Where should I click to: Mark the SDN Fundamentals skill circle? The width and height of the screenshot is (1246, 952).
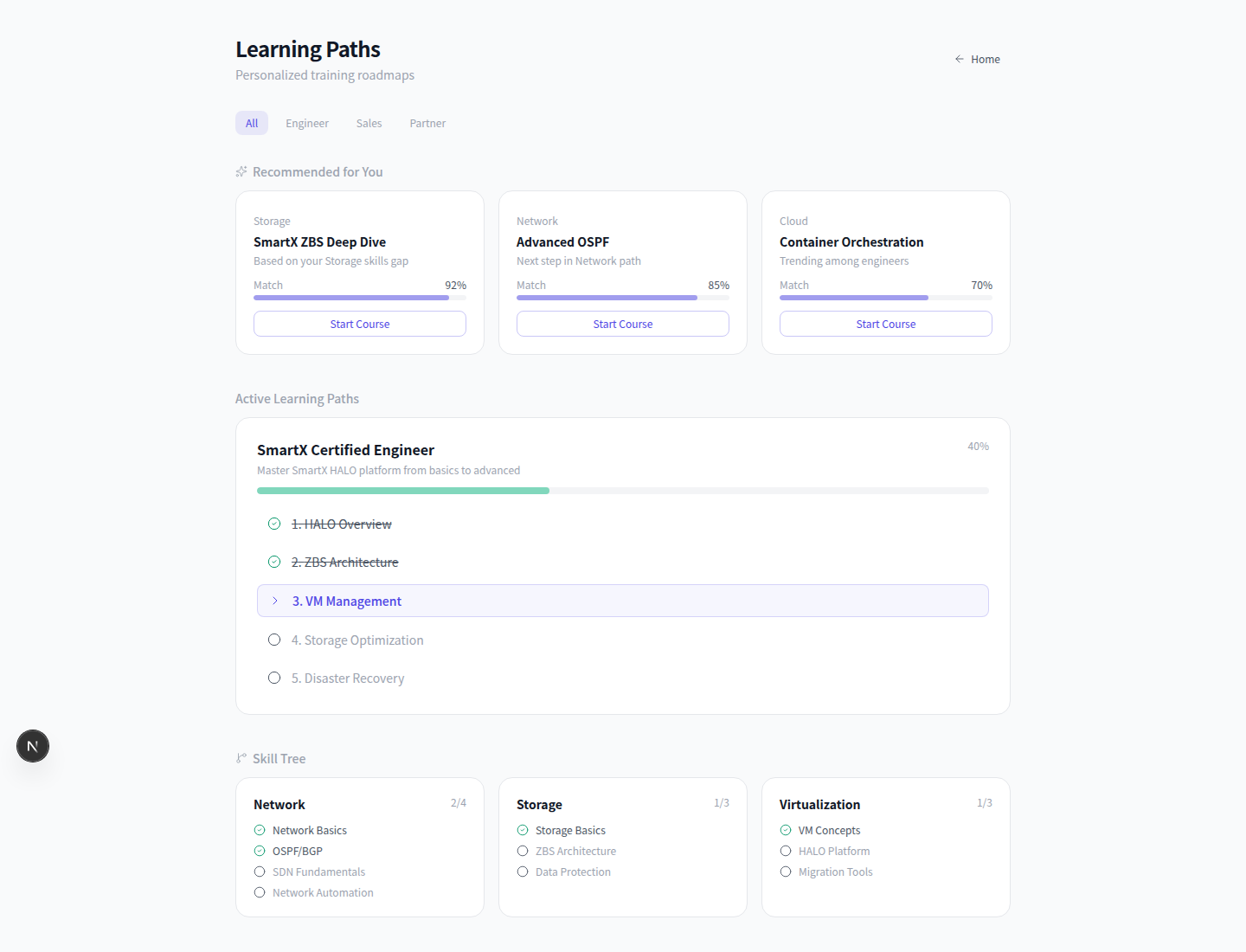click(260, 872)
